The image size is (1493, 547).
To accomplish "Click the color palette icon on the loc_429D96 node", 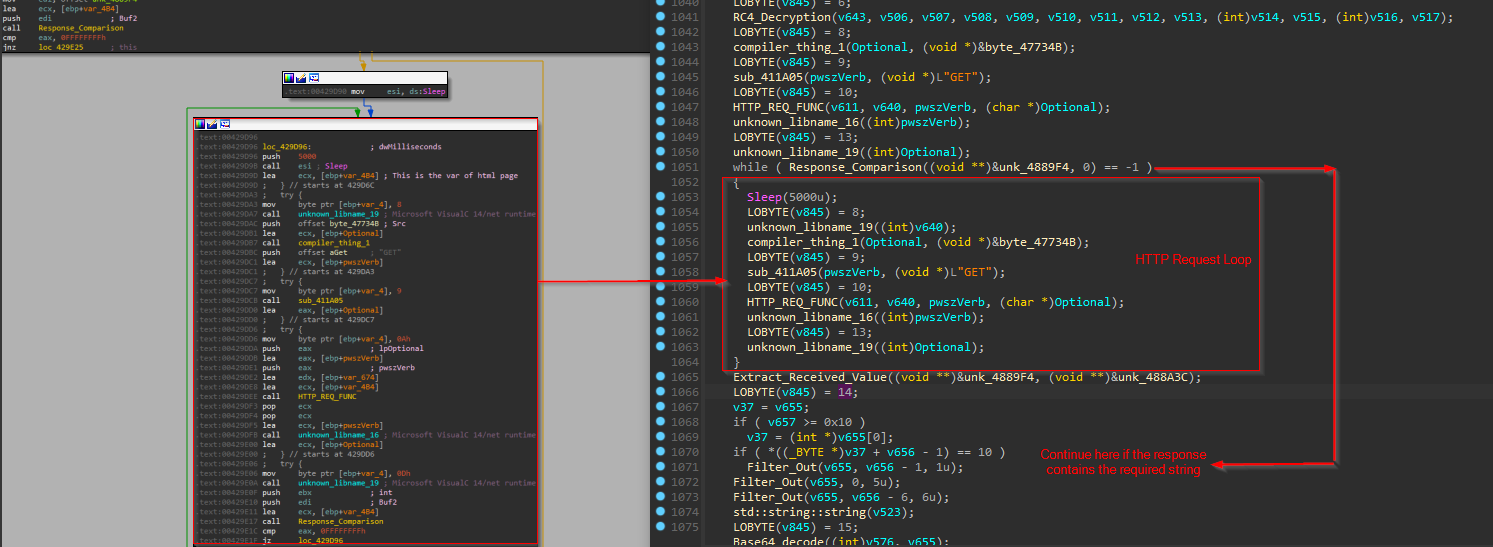I will point(201,124).
